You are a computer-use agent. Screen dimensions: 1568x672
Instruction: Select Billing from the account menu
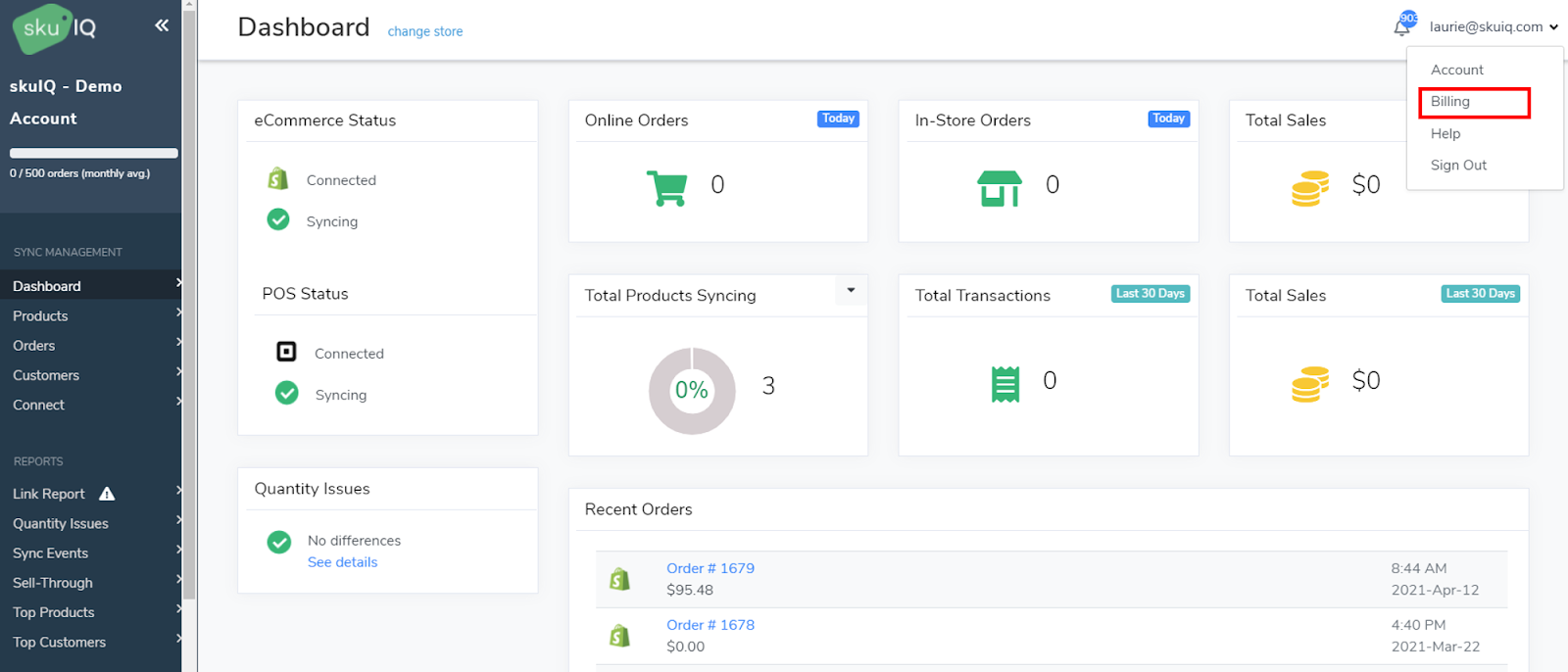pos(1450,102)
